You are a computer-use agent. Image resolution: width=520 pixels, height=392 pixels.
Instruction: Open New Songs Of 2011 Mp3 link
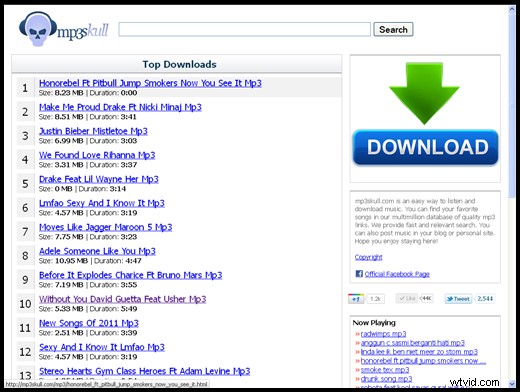89,323
